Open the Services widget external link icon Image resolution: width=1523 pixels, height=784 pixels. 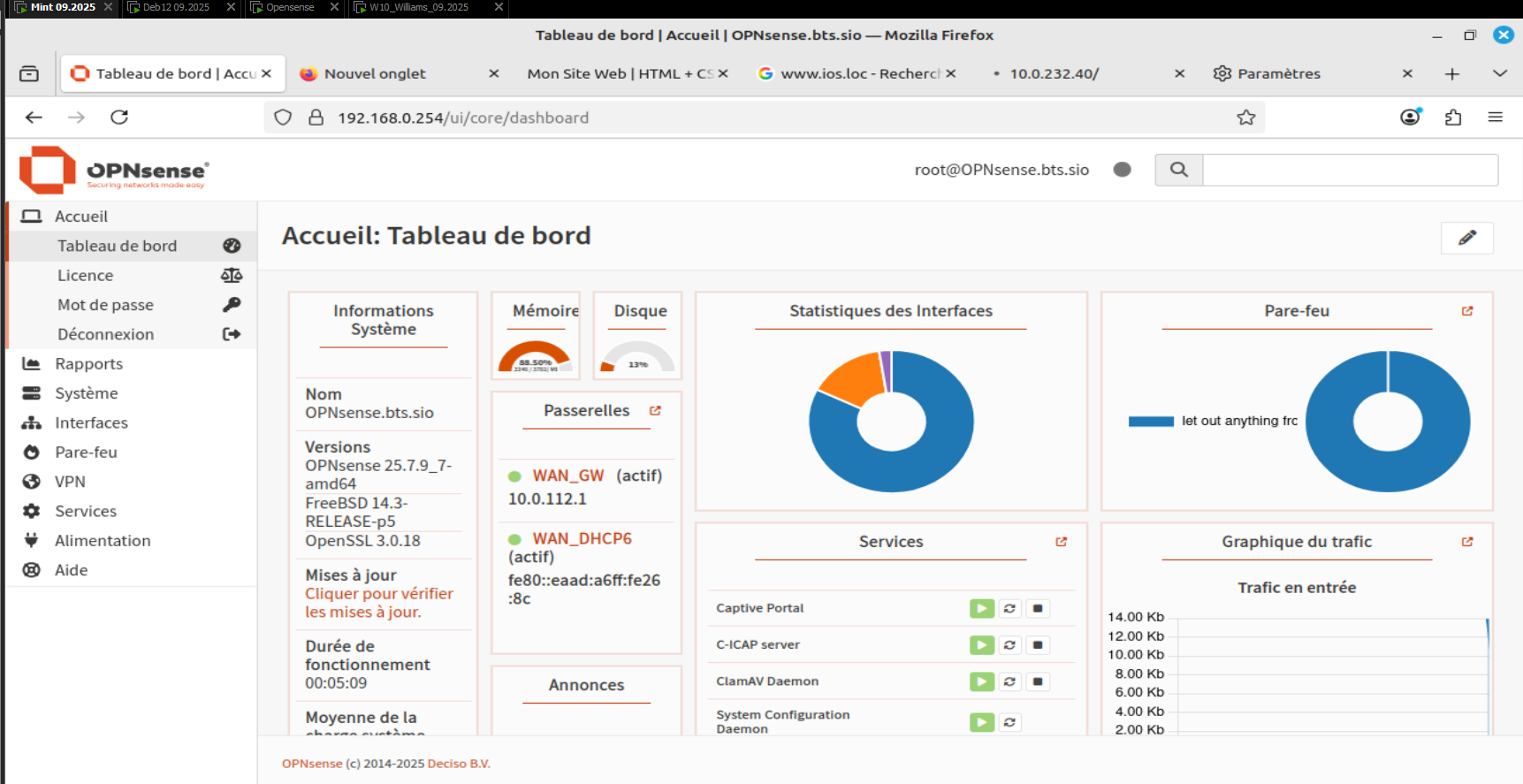(x=1062, y=542)
